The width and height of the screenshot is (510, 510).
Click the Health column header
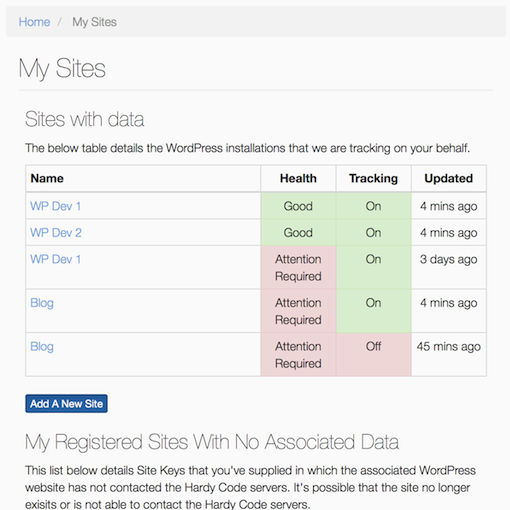[x=298, y=178]
